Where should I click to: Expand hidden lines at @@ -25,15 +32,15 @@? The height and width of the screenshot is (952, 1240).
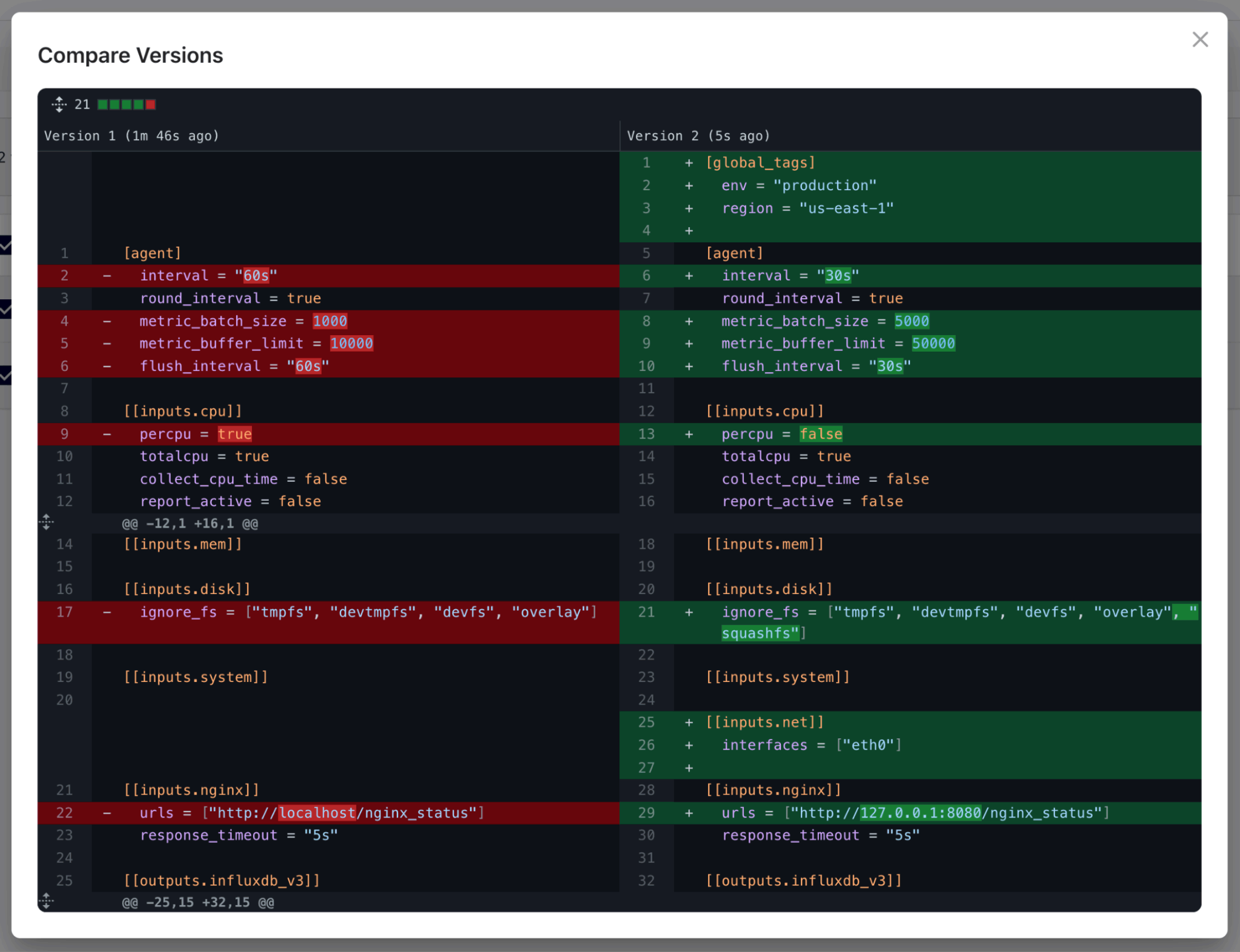(x=47, y=901)
